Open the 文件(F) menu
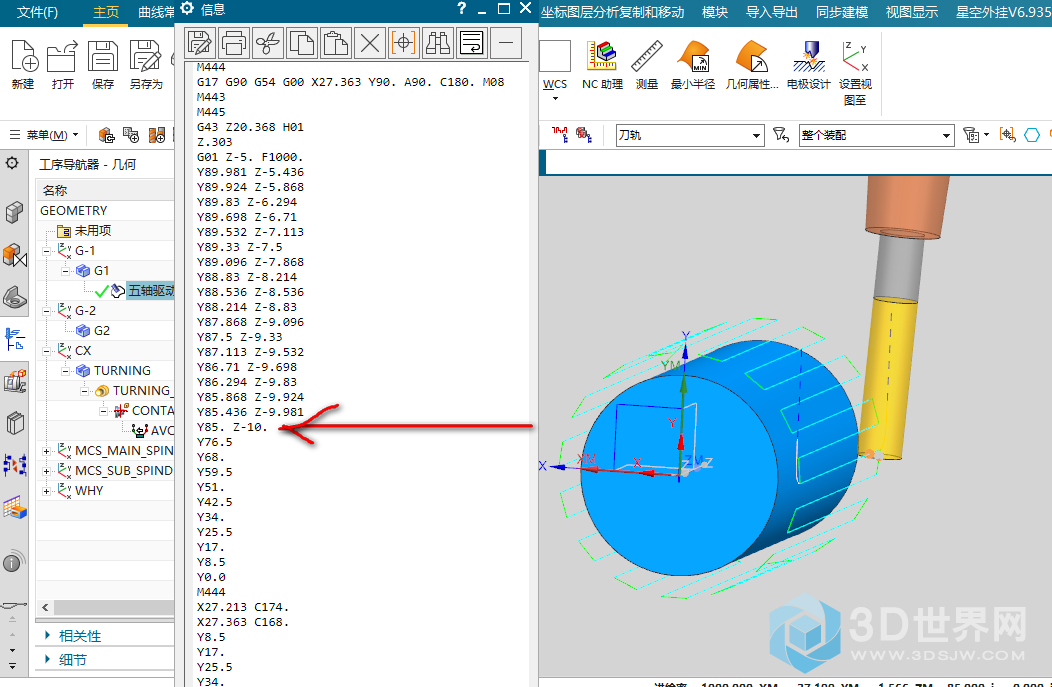The height and width of the screenshot is (687, 1052). pyautogui.click(x=38, y=12)
